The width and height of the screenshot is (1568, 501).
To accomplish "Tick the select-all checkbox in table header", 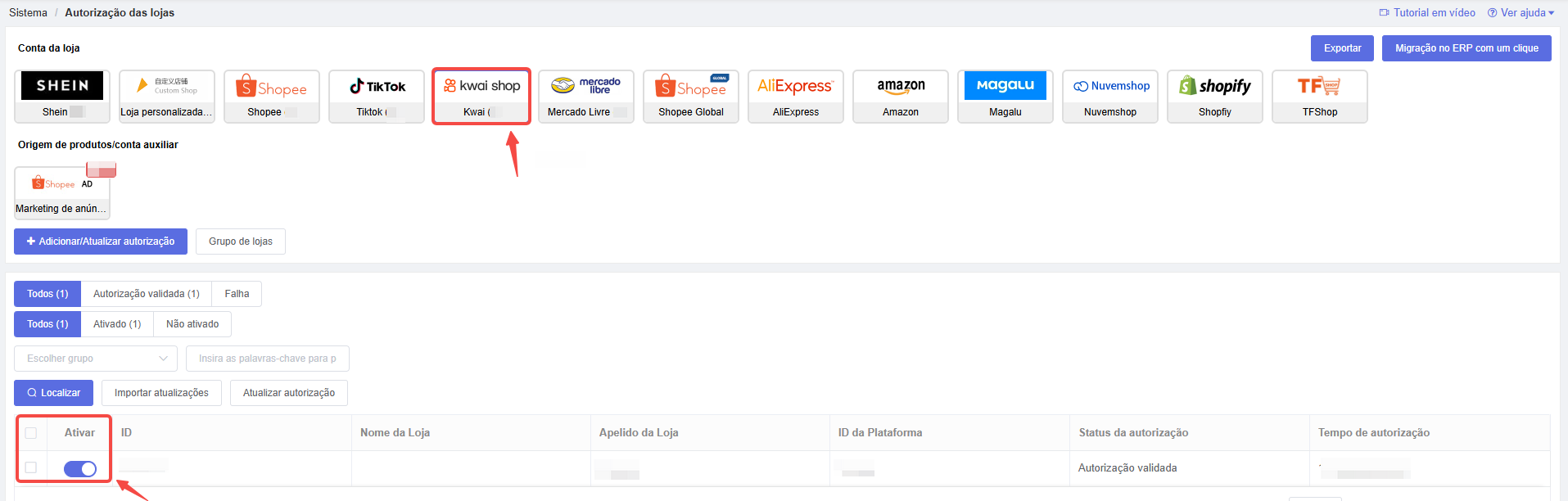I will click(31, 433).
